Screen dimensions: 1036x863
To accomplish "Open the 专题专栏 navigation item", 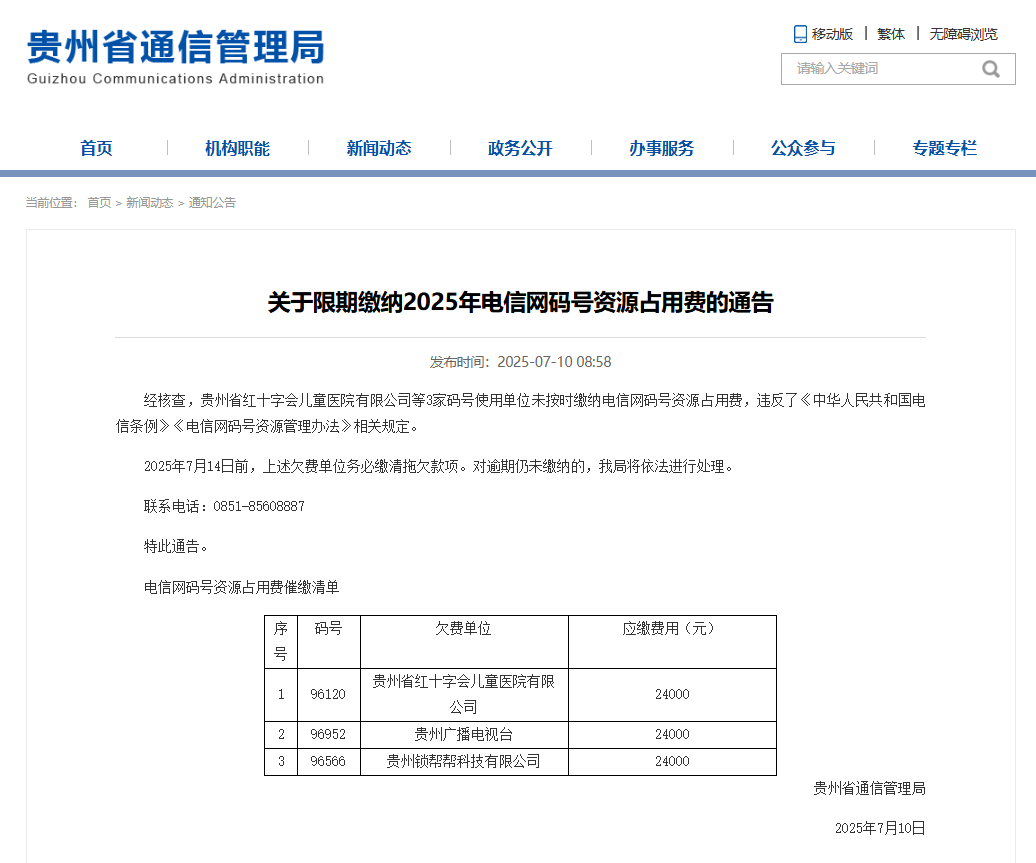I will 945,148.
